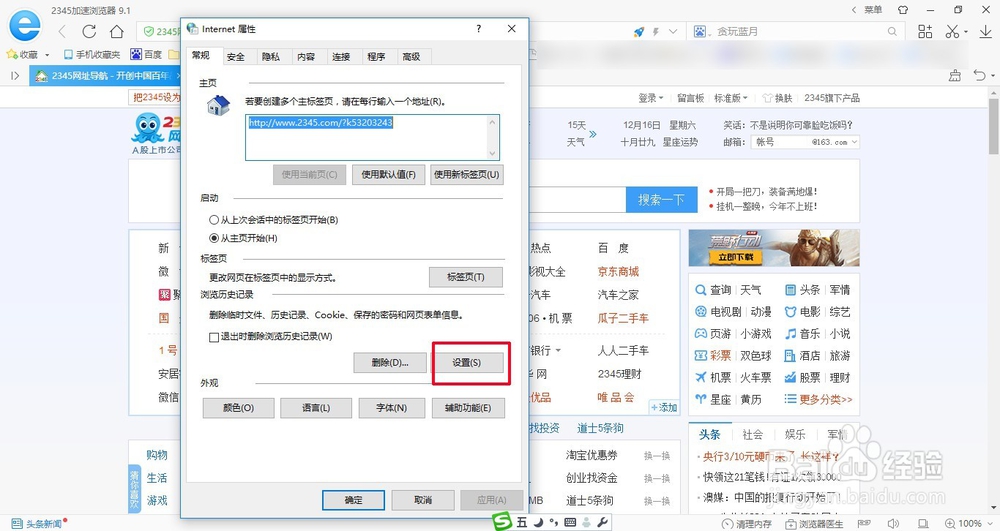Image resolution: width=1000 pixels, height=531 pixels.
Task: Click 使用新标签页(U) button
Action: point(467,175)
